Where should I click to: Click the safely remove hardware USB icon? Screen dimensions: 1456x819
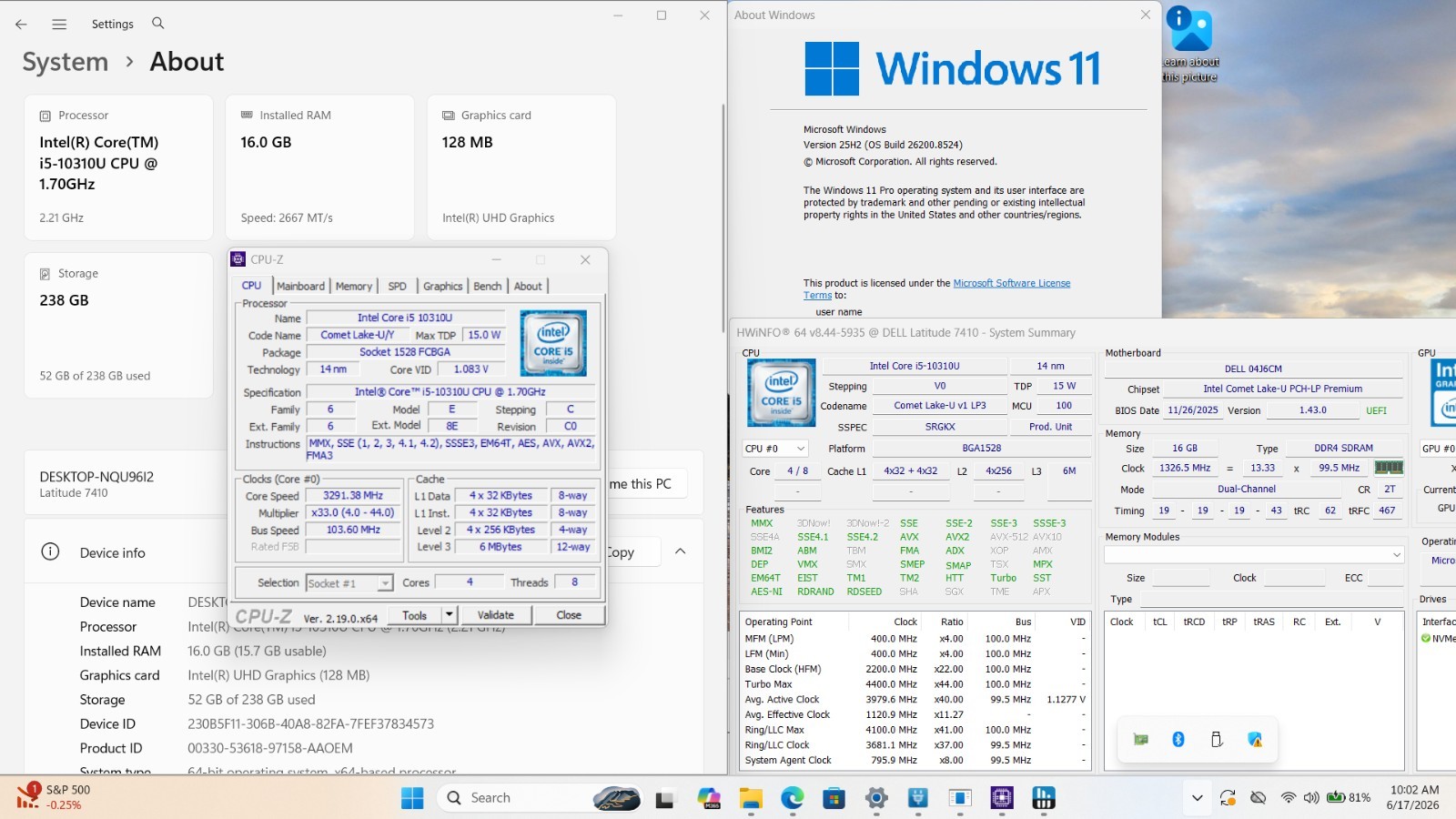(1217, 740)
